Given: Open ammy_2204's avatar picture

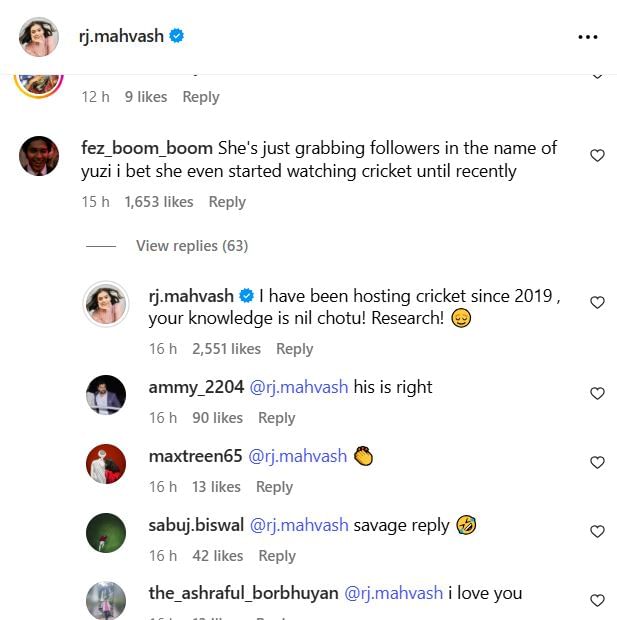Looking at the screenshot, I should click(x=107, y=394).
